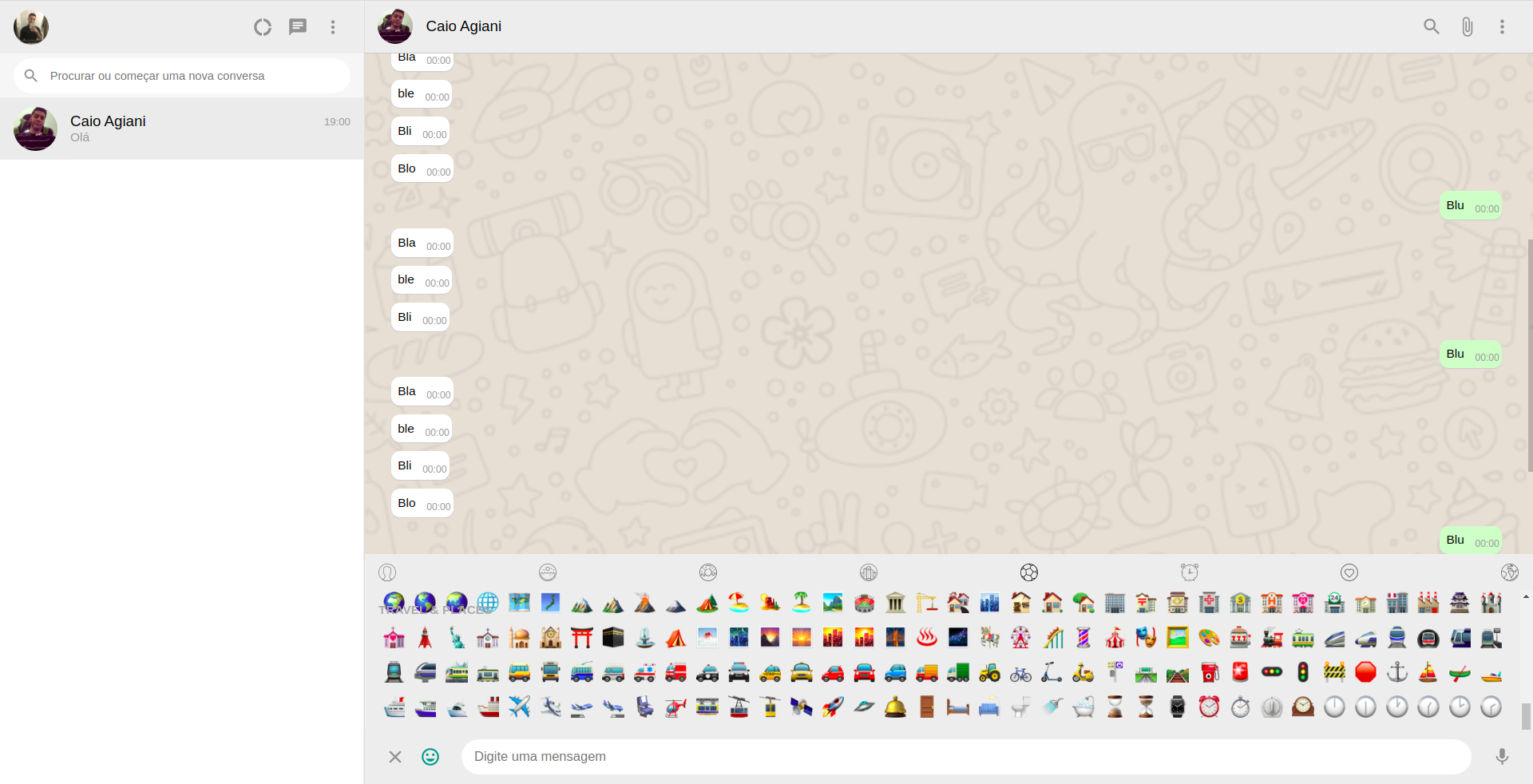Insert the red stop sign emoji

click(1366, 672)
